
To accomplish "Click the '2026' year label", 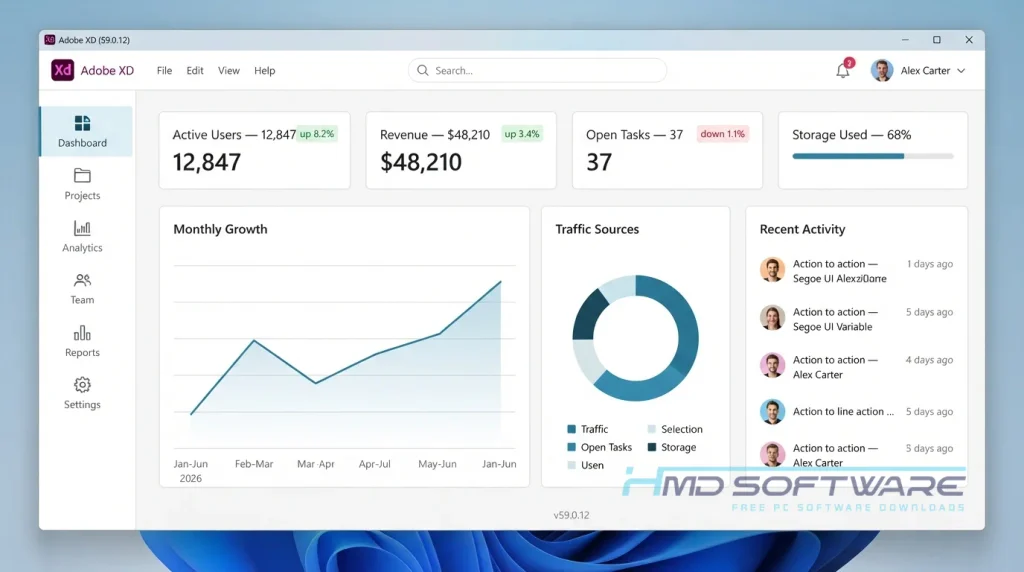I will click(191, 479).
